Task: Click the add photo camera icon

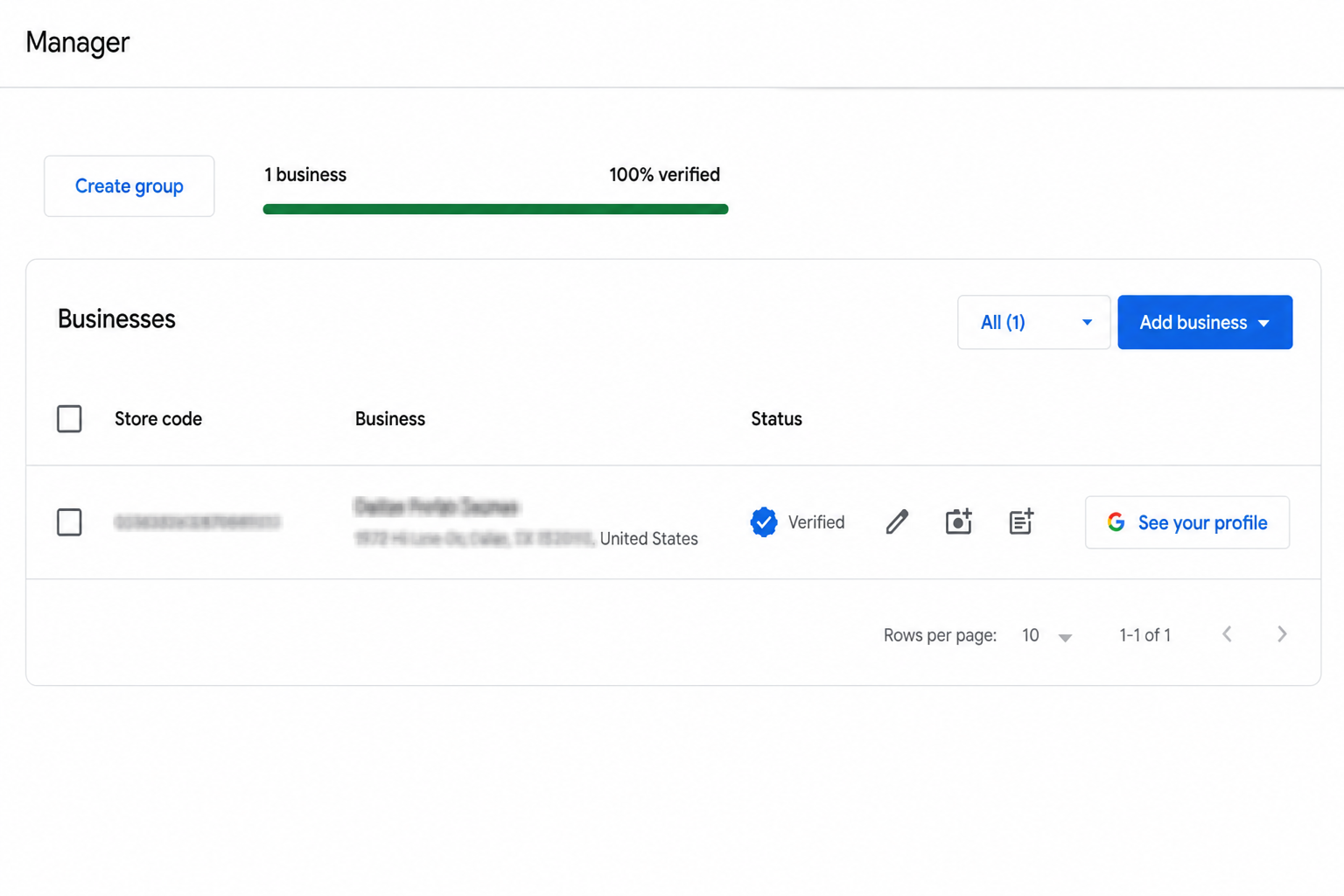Action: pyautogui.click(x=959, y=521)
